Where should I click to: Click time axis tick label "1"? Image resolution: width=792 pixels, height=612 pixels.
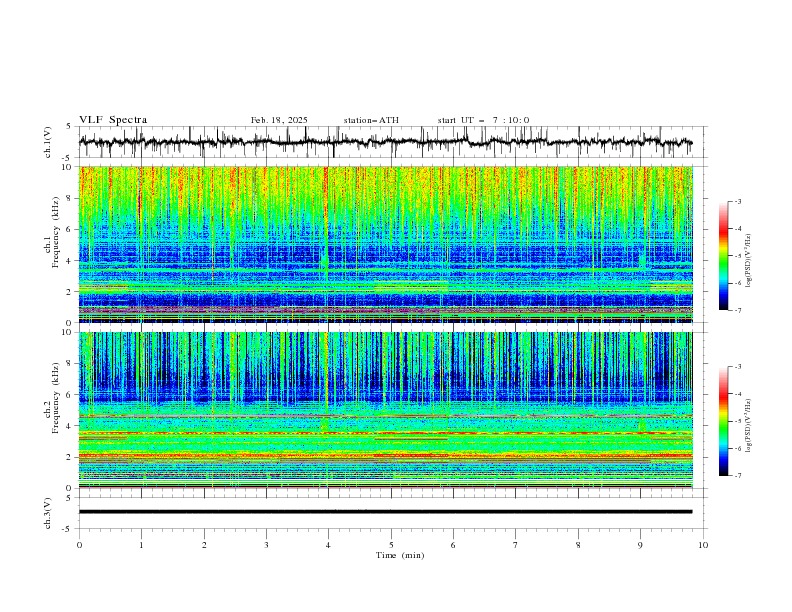tap(141, 545)
